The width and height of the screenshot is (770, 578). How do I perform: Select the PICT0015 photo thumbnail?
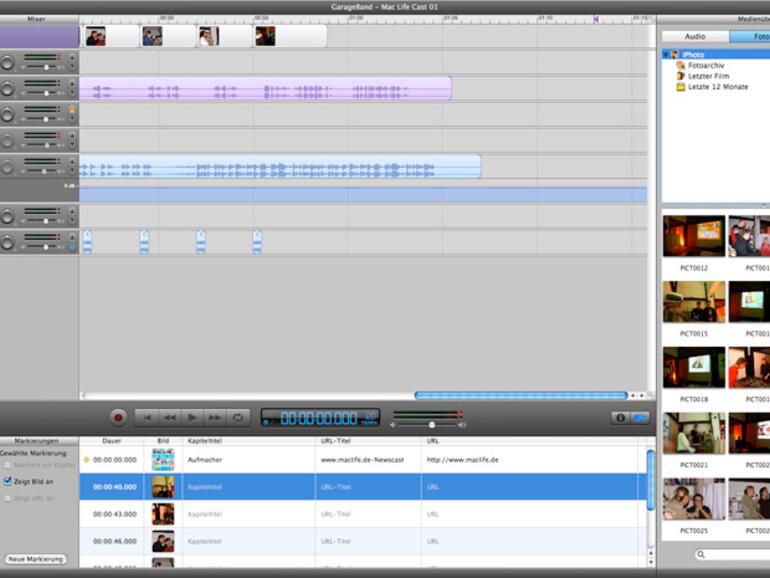tap(693, 302)
